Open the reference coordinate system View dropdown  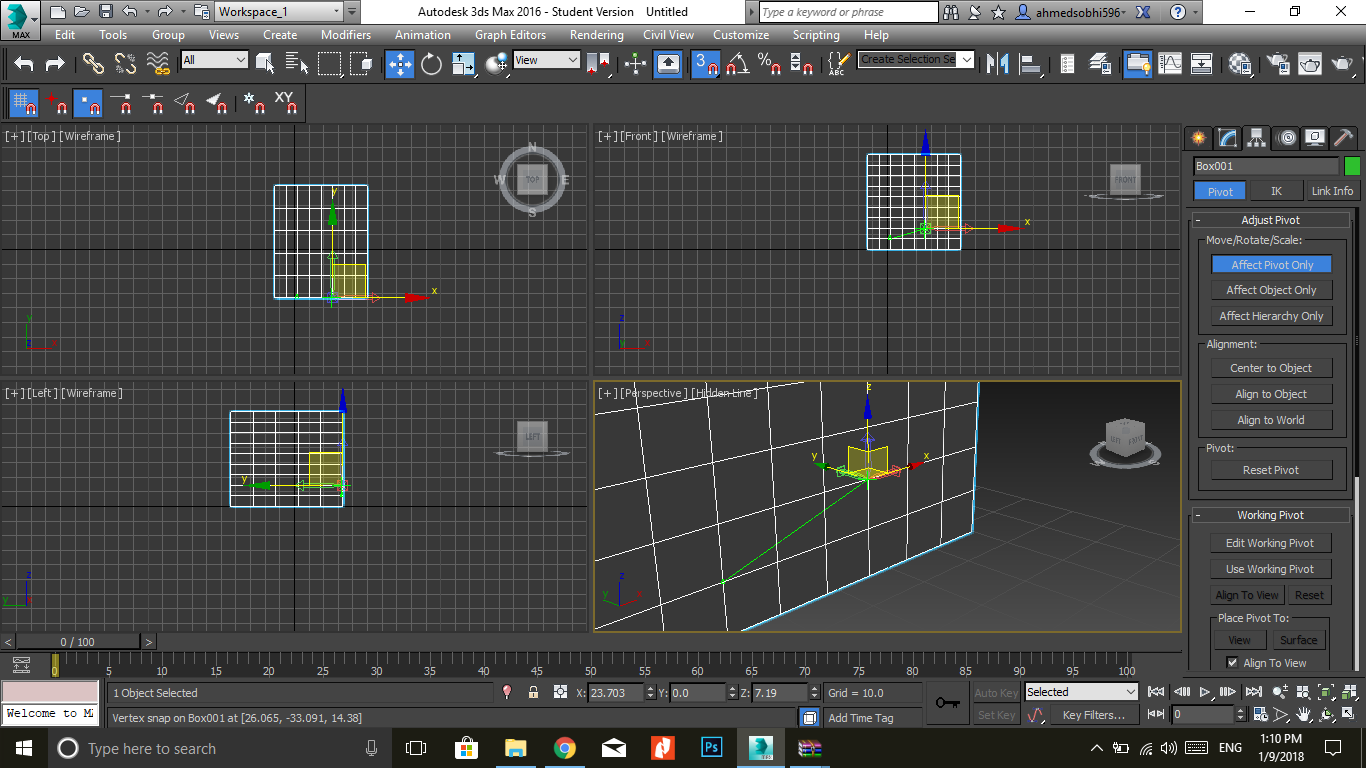(546, 60)
